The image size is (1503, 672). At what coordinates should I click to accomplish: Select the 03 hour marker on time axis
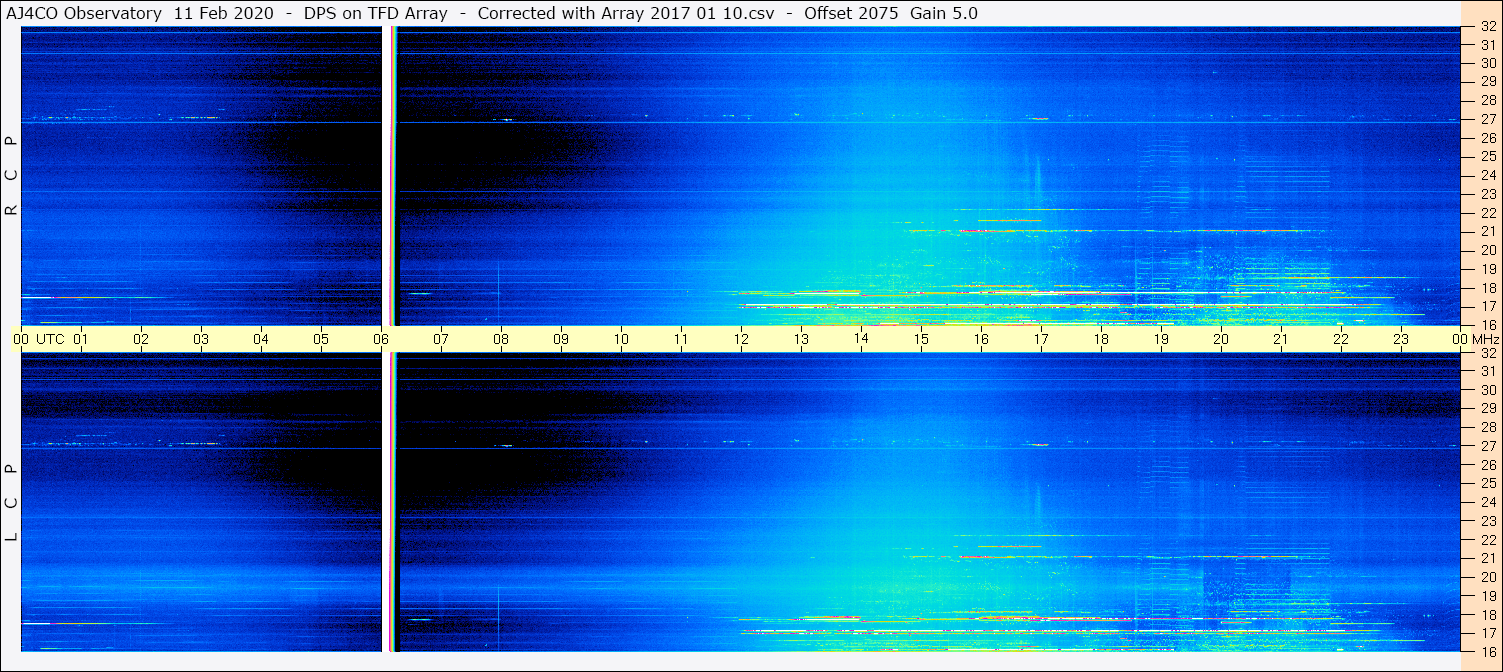201,339
